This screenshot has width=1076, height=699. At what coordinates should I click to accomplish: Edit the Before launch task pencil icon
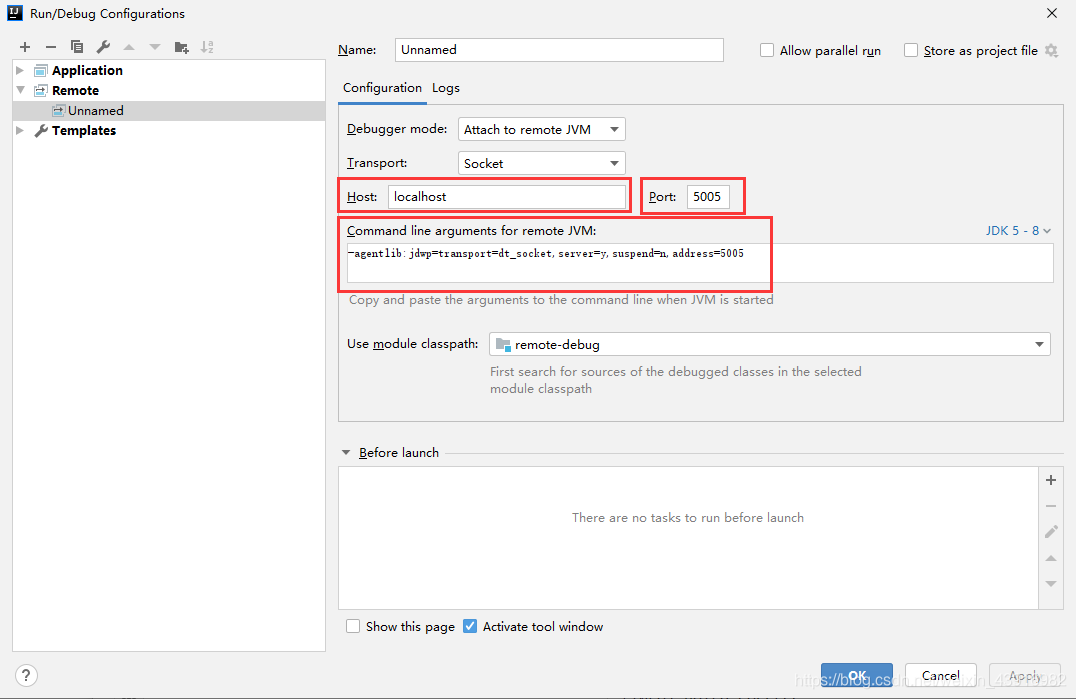coord(1051,532)
